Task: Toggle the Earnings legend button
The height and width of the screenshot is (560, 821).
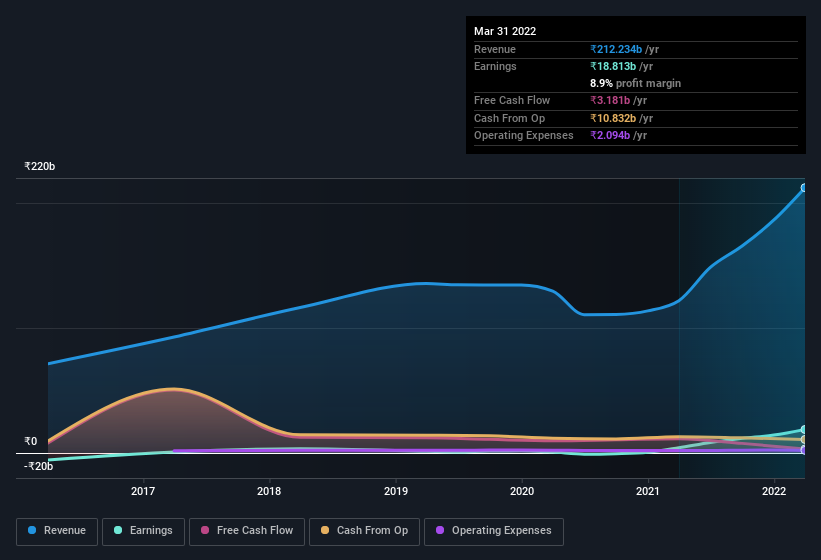Action: point(143,531)
